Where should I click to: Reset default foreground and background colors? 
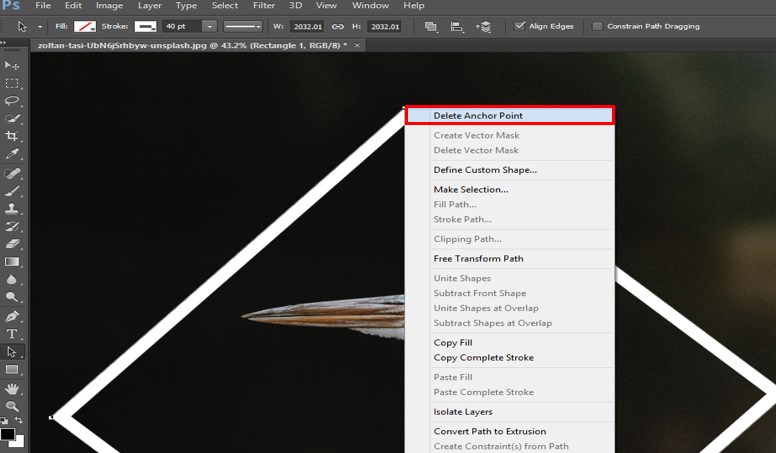point(4,421)
